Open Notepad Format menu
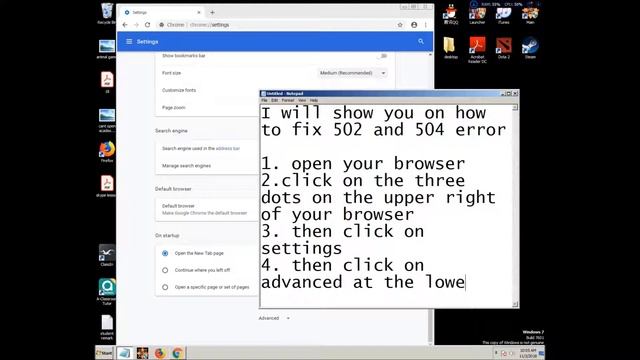640x360 pixels. coord(288,100)
